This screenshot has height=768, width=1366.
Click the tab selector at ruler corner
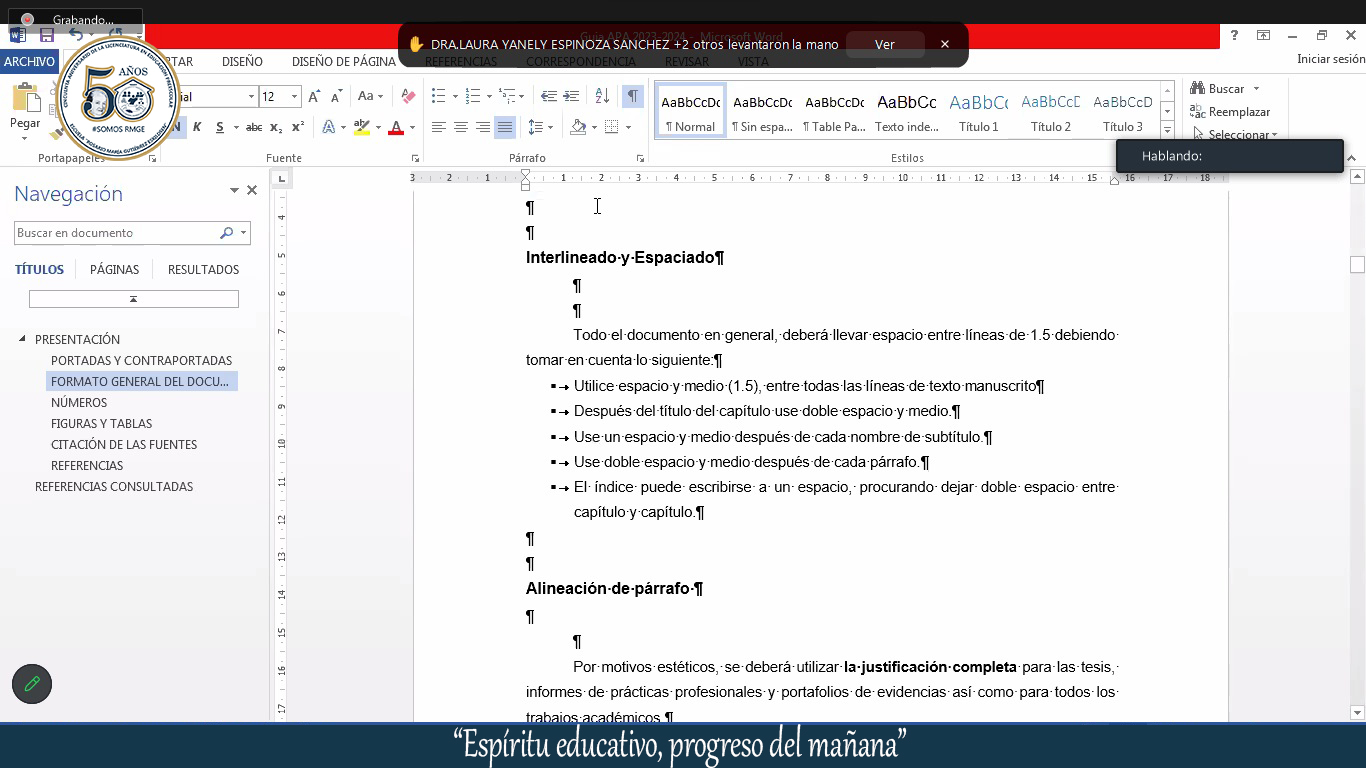coord(282,179)
